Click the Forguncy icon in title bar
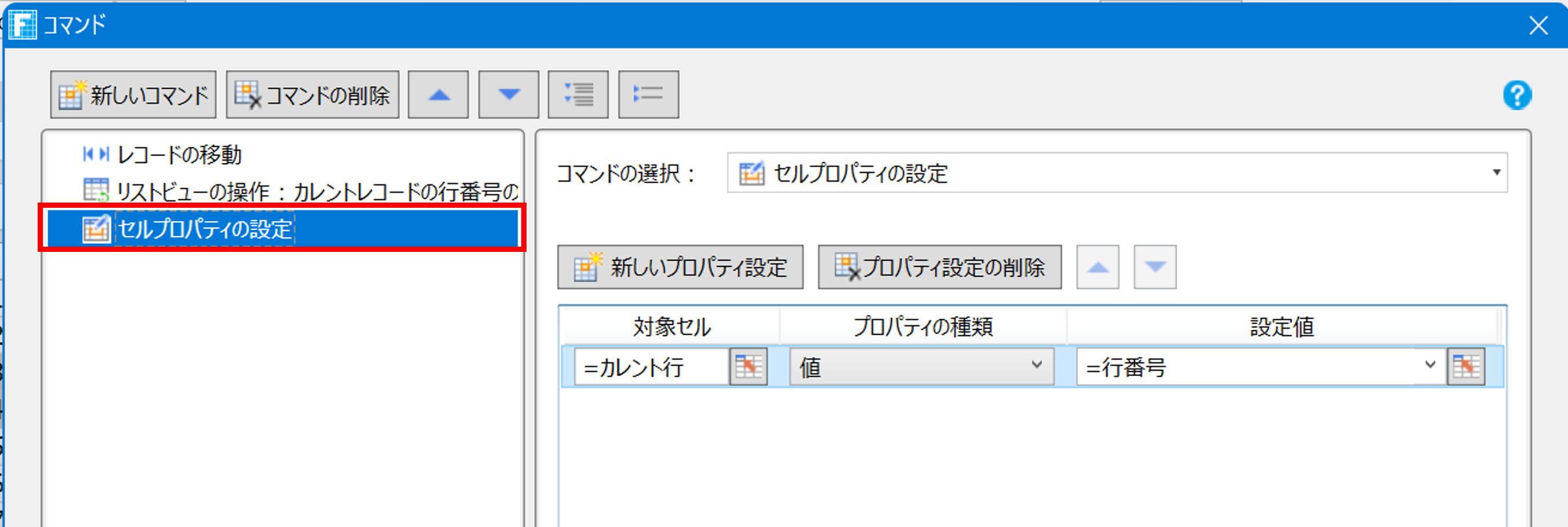1568x527 pixels. pyautogui.click(x=23, y=25)
